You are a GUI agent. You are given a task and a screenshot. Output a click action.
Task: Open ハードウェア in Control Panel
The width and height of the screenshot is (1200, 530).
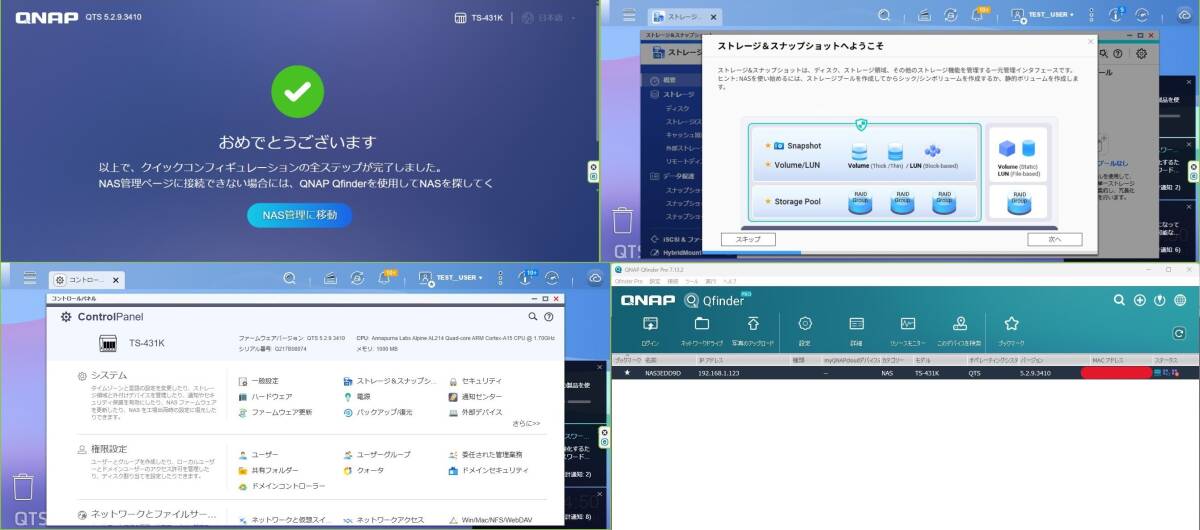coord(265,396)
